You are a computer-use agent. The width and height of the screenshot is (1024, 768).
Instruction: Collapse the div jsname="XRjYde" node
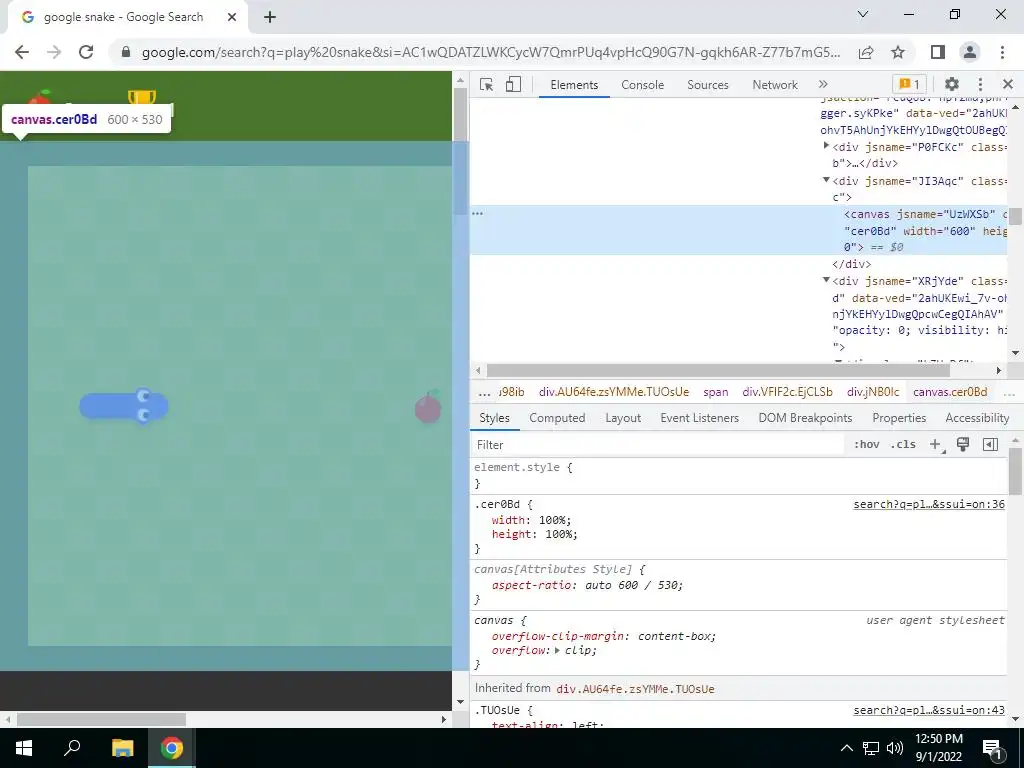point(826,280)
